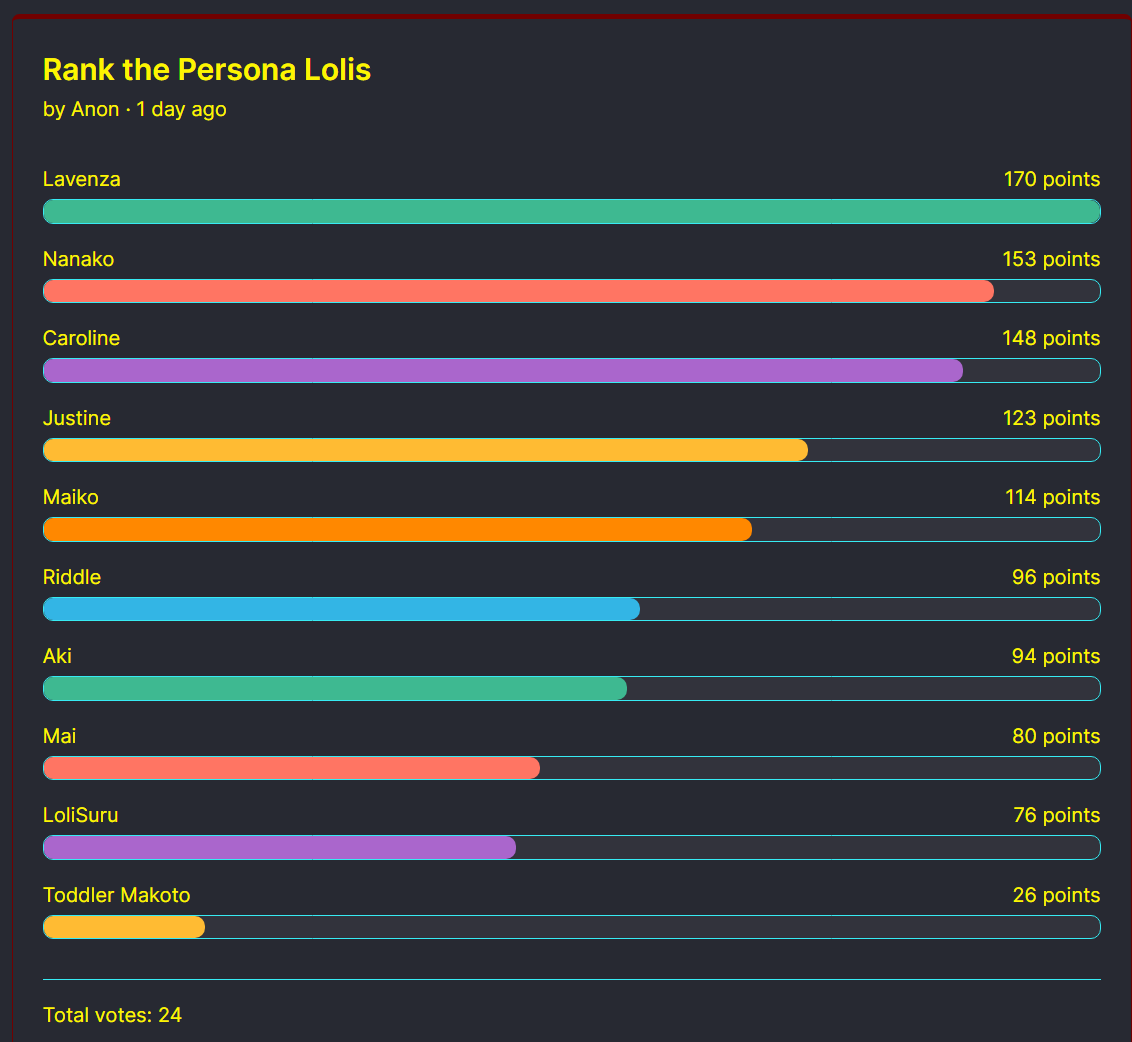Image resolution: width=1132 pixels, height=1042 pixels.
Task: Click the Lavenza result bar
Action: click(x=571, y=211)
